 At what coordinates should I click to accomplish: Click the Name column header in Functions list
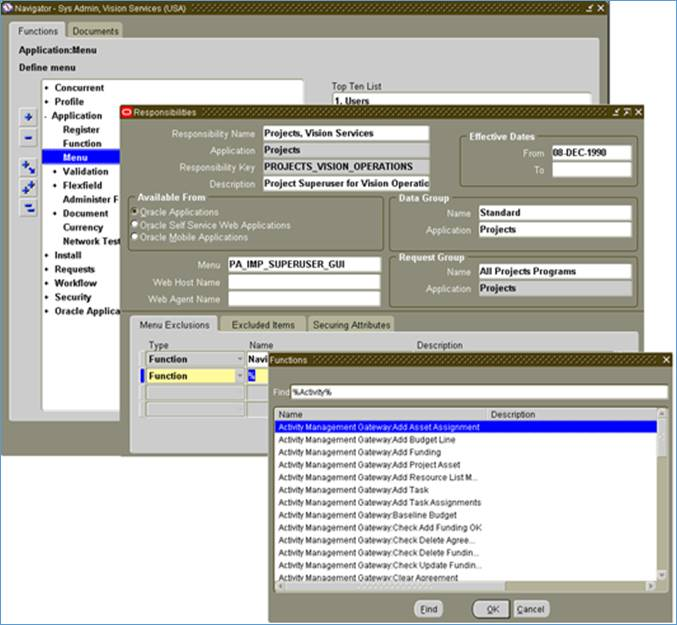point(381,414)
